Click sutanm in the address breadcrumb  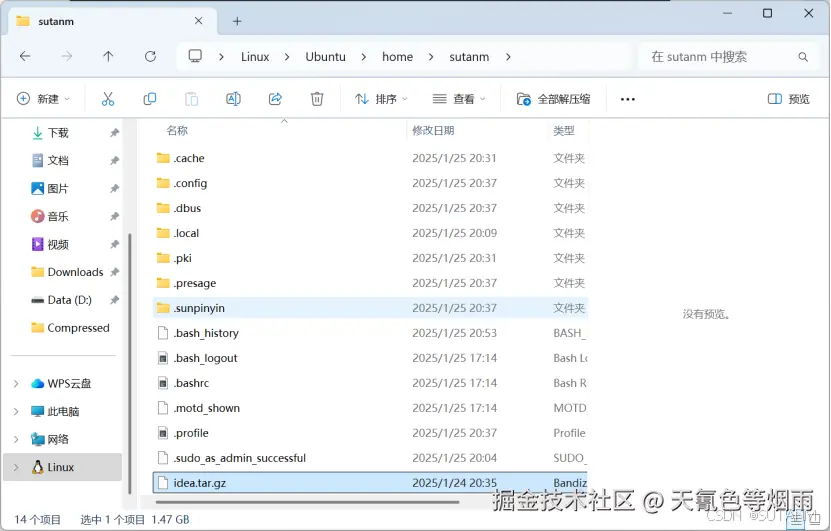(469, 57)
